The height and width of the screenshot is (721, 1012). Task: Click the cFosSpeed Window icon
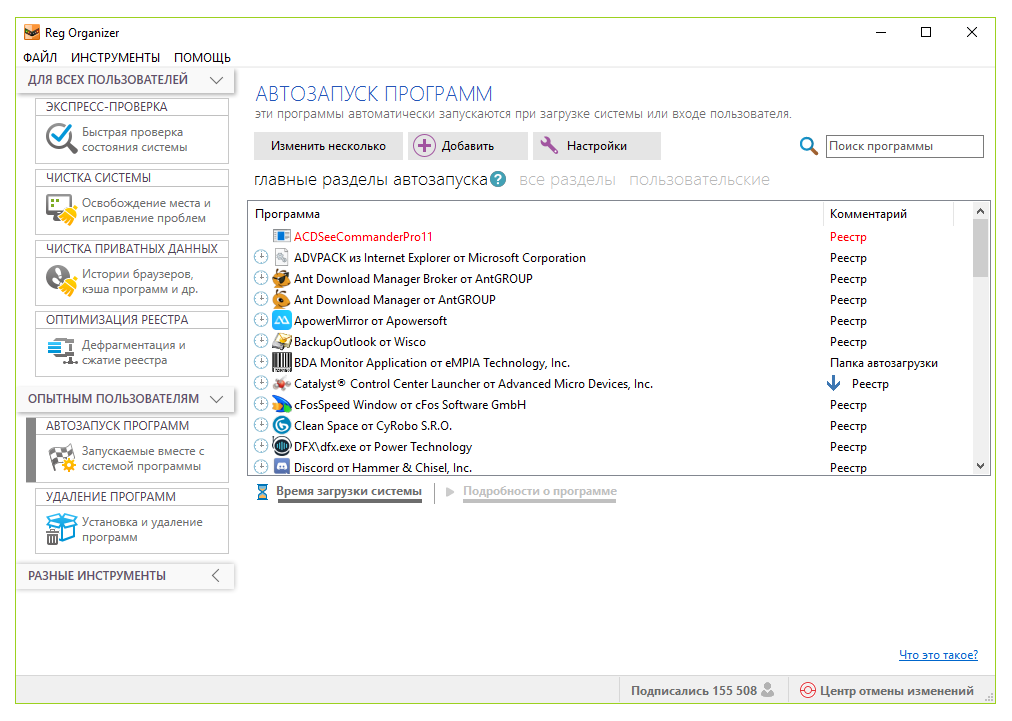pyautogui.click(x=281, y=405)
